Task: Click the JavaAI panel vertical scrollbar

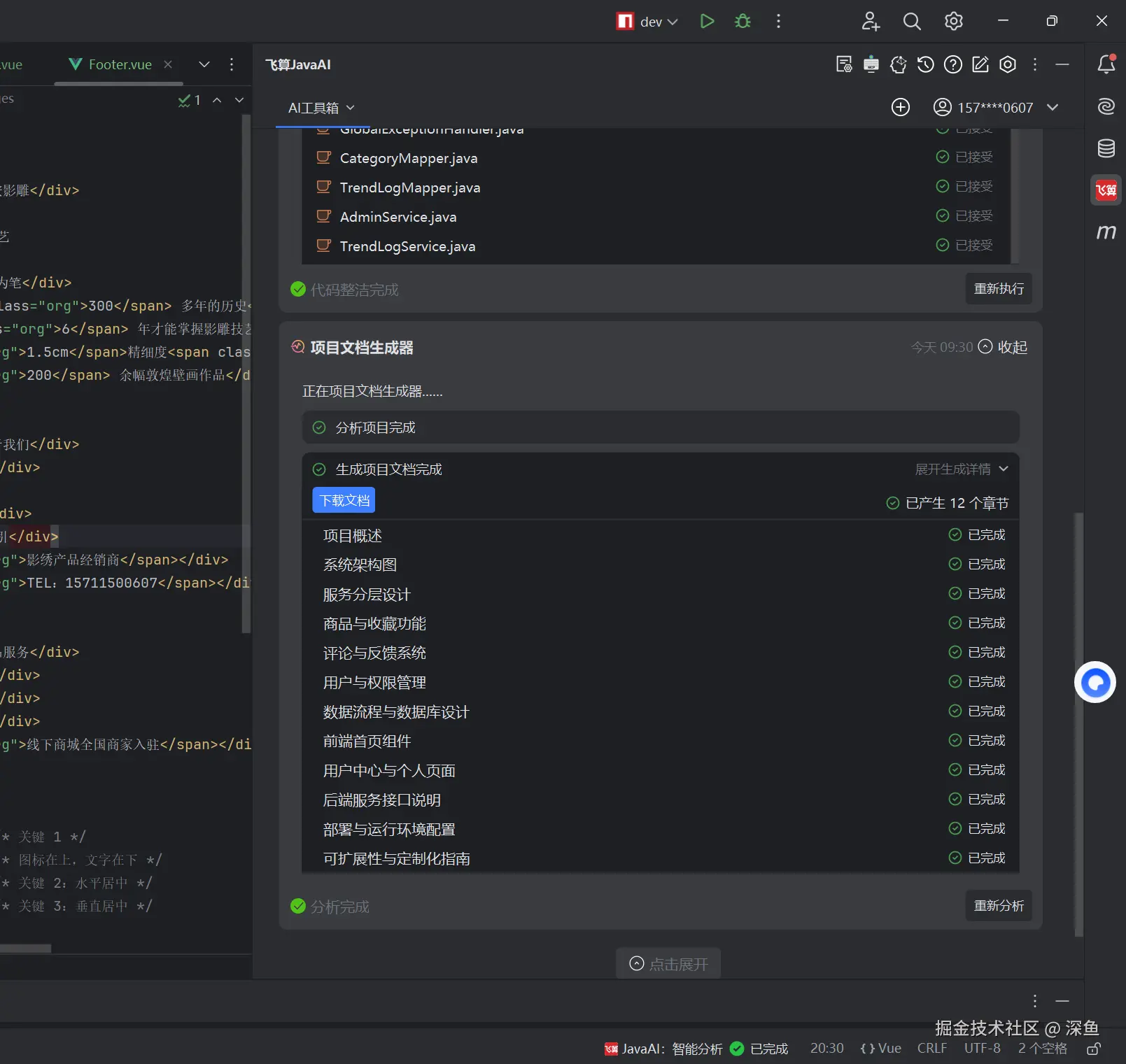Action: click(1079, 724)
